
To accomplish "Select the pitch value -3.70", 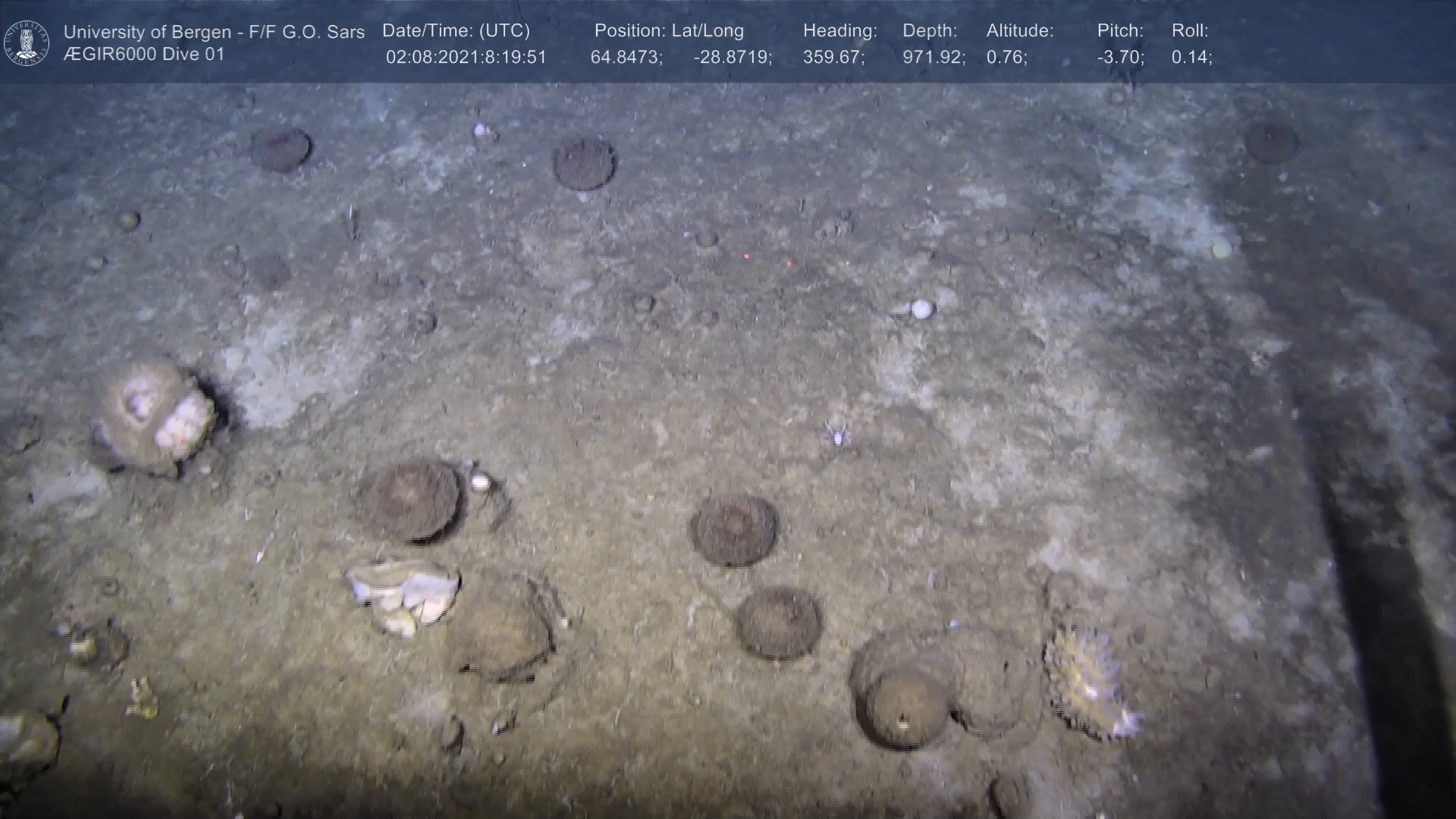I will (1120, 58).
